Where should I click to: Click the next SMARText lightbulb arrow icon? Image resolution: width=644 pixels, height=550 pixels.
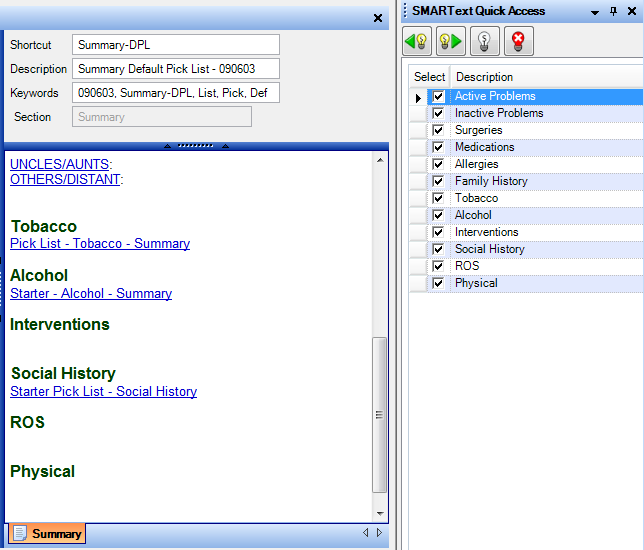[451, 41]
